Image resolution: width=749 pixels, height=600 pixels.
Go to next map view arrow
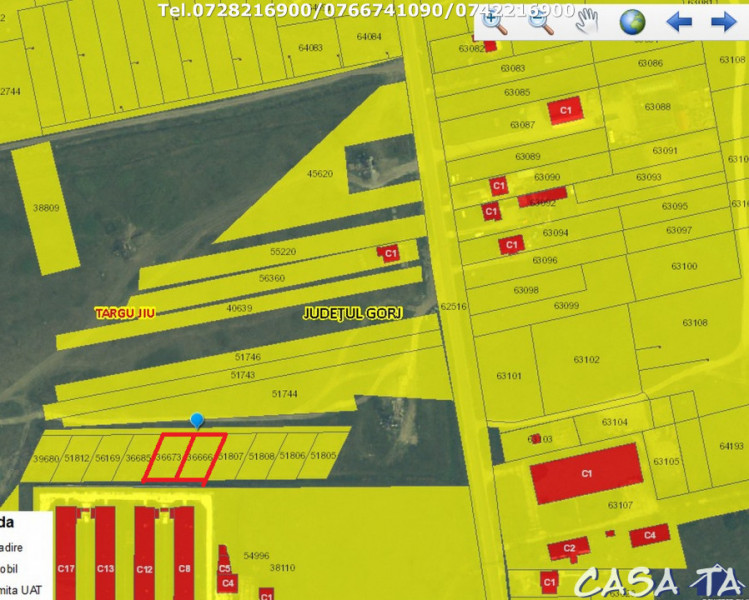click(x=723, y=22)
